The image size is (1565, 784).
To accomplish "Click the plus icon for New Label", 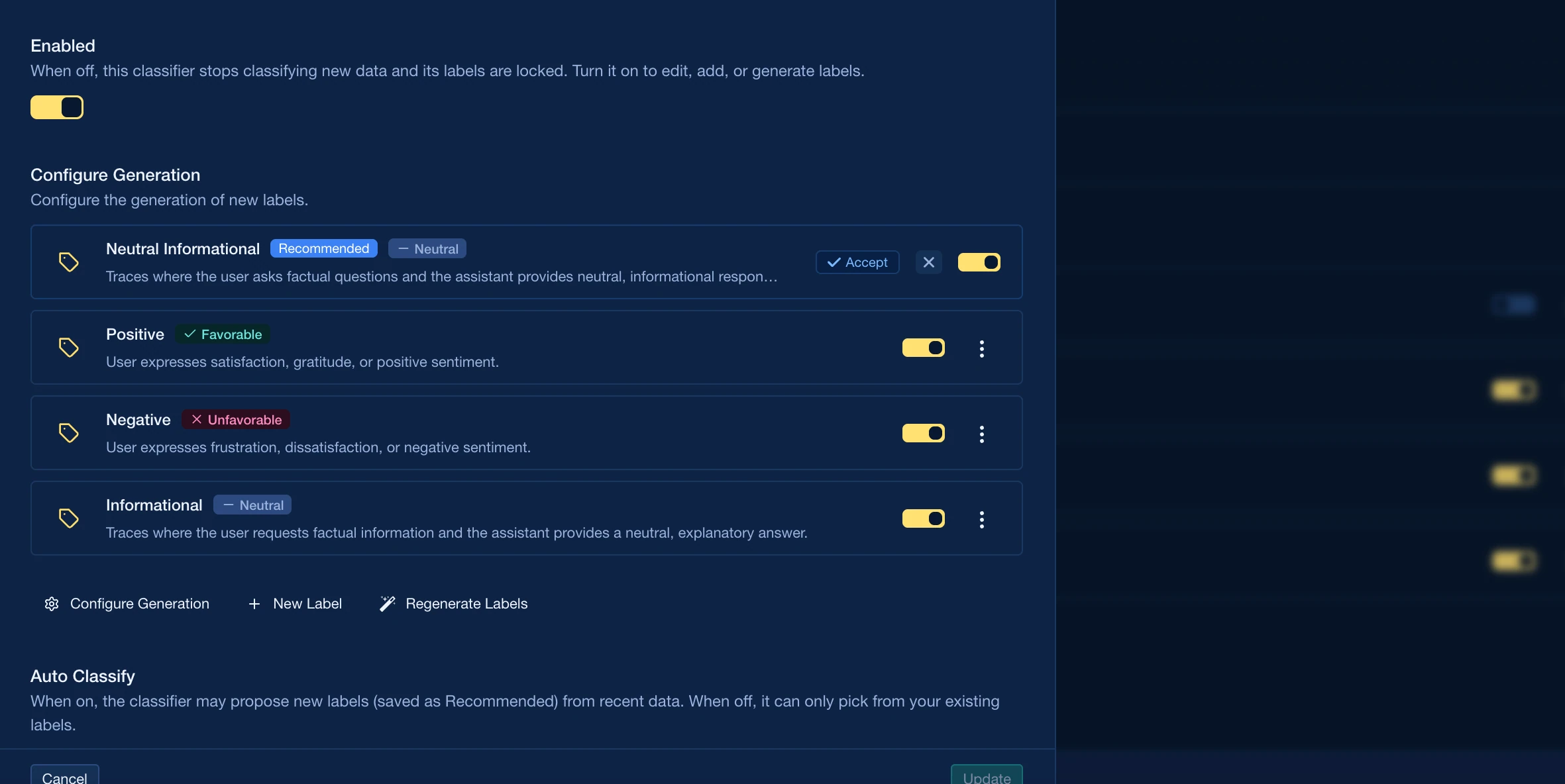I will pos(254,604).
